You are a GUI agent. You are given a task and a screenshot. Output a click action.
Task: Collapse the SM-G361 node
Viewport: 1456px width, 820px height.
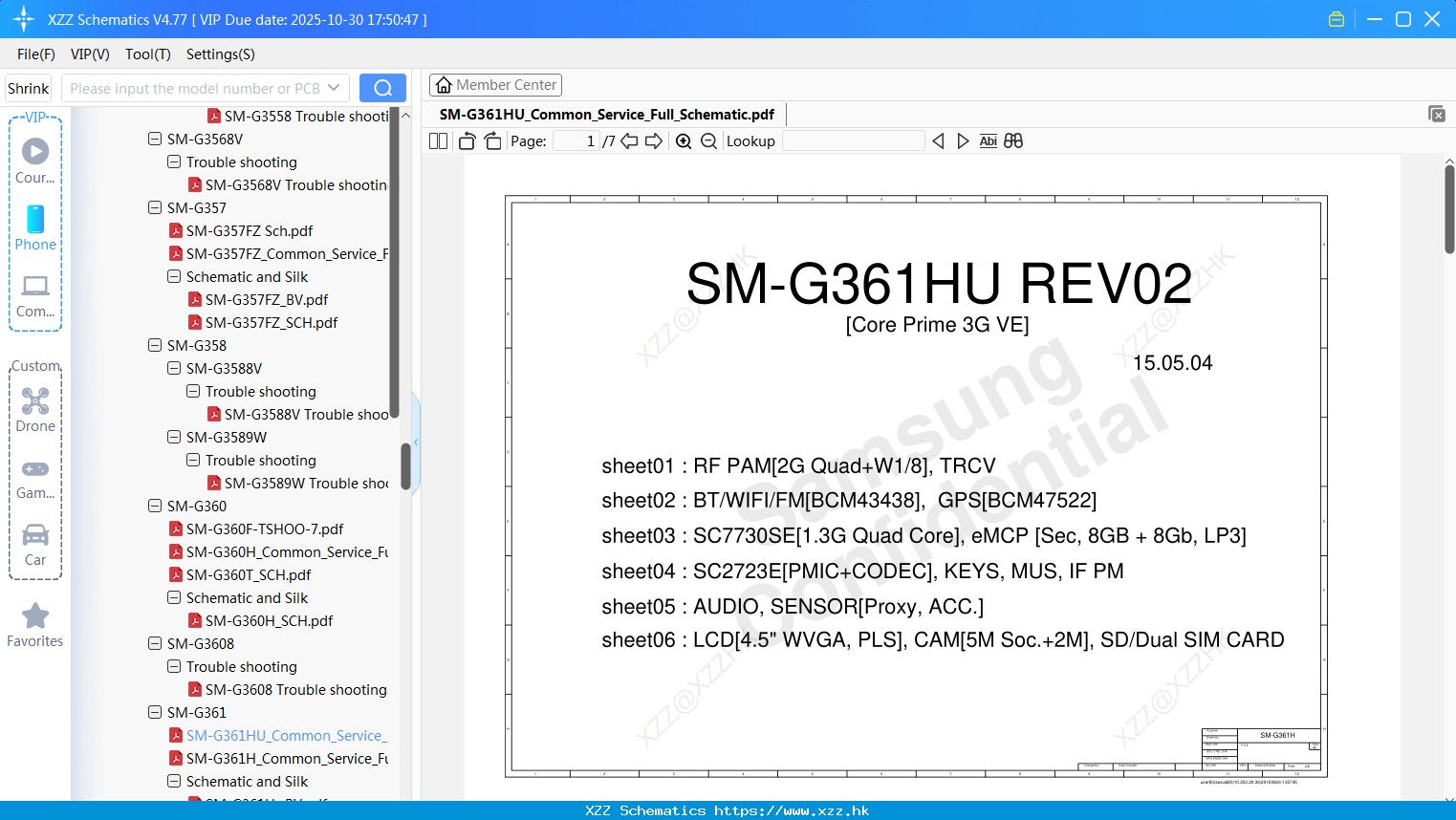(x=155, y=712)
